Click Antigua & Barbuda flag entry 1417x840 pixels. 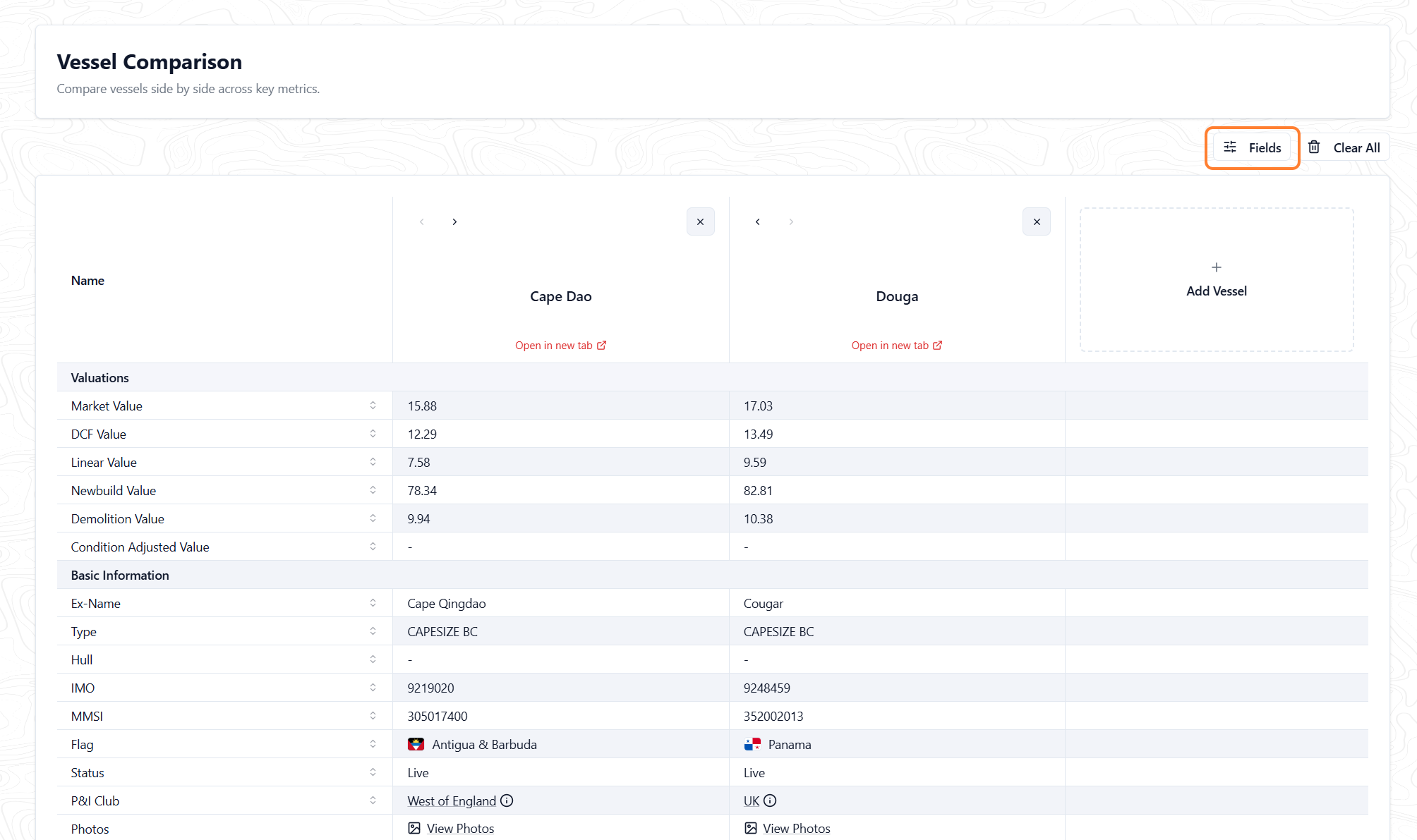coord(472,744)
